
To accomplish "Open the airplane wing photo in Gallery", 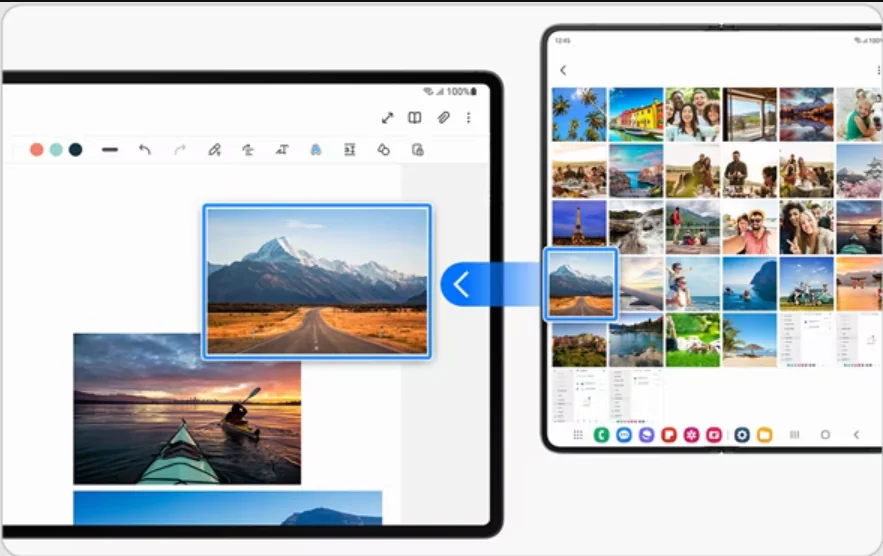I will (641, 284).
